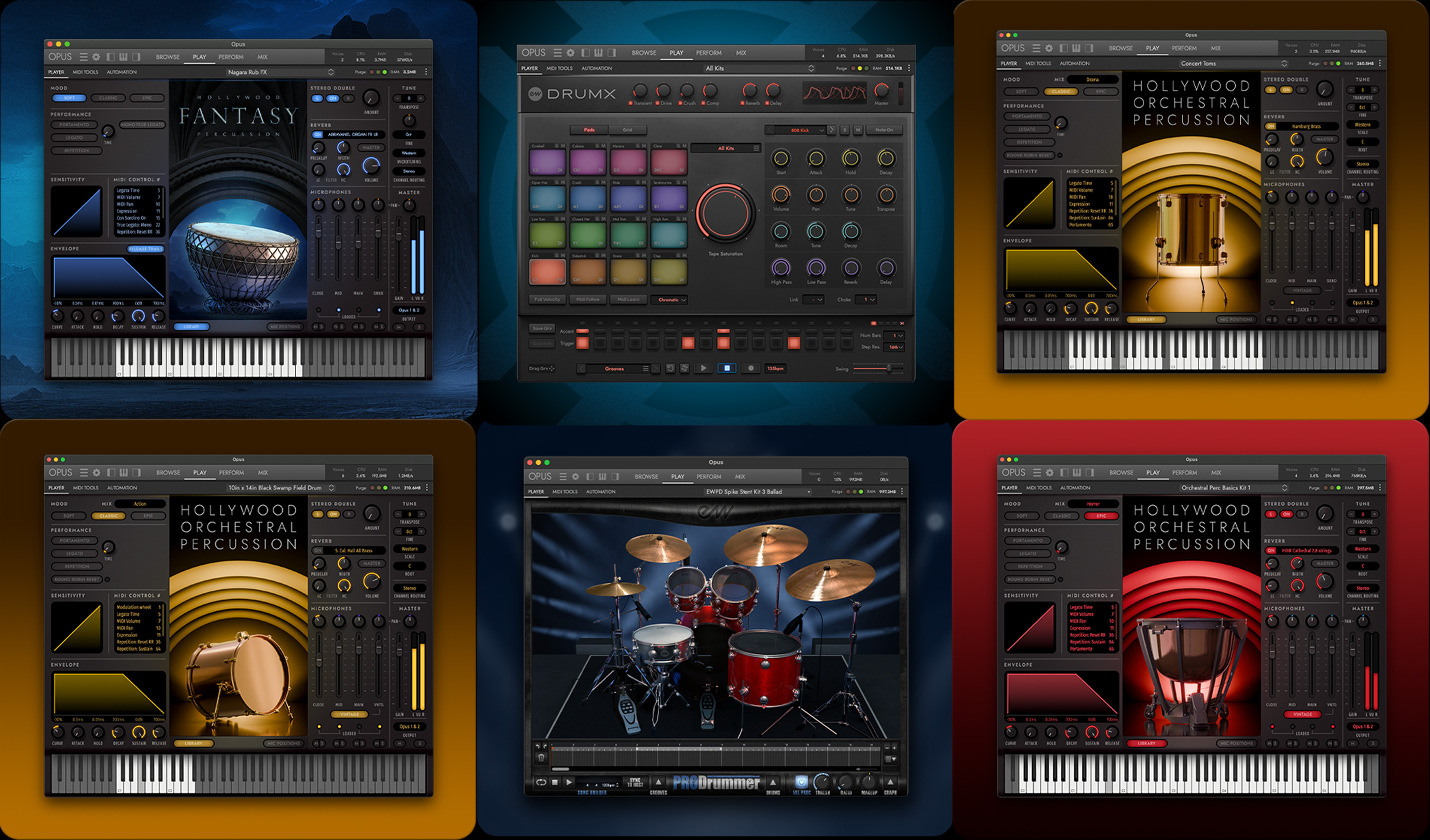
Task: Toggle Release Trails in Fantasy Percussion envelope
Action: (145, 248)
